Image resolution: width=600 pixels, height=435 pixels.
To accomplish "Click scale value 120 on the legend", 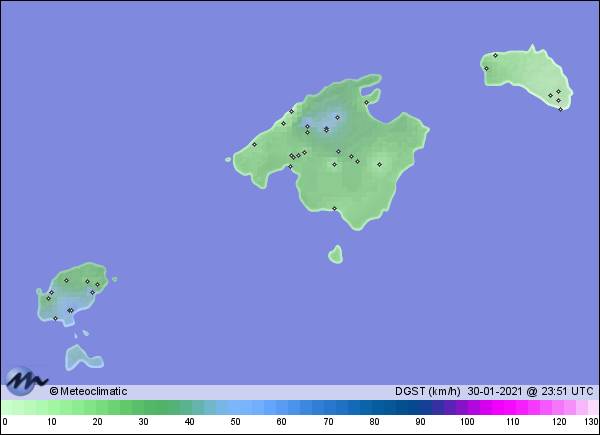I will coord(559,422).
